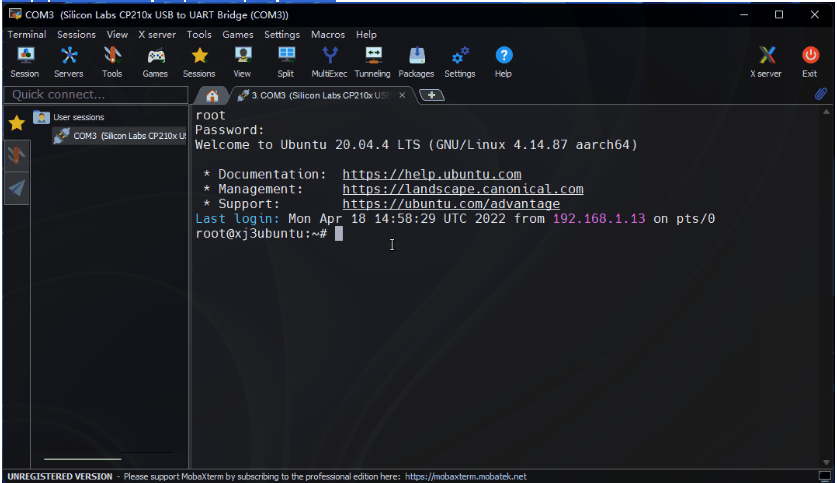
Task: Open the ubuntu.com/advantage link
Action: click(451, 204)
